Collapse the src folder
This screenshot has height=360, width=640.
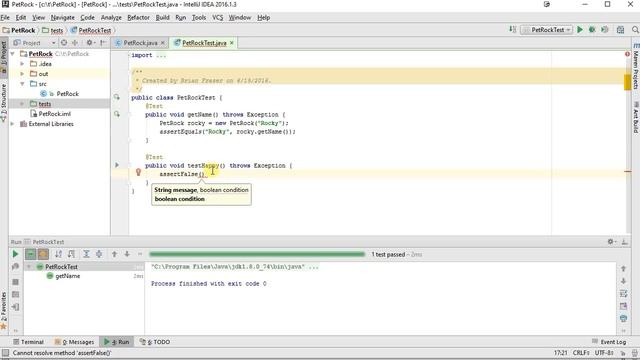[22, 84]
